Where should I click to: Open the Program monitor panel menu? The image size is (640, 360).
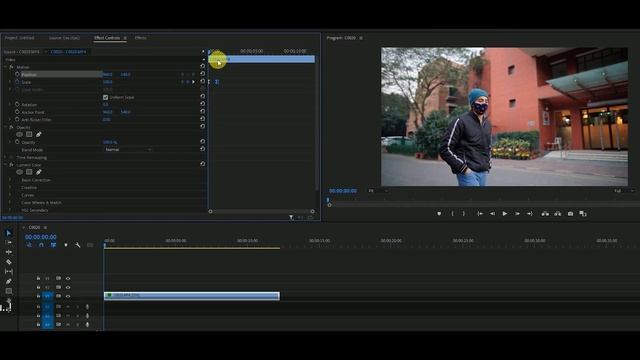[x=361, y=38]
